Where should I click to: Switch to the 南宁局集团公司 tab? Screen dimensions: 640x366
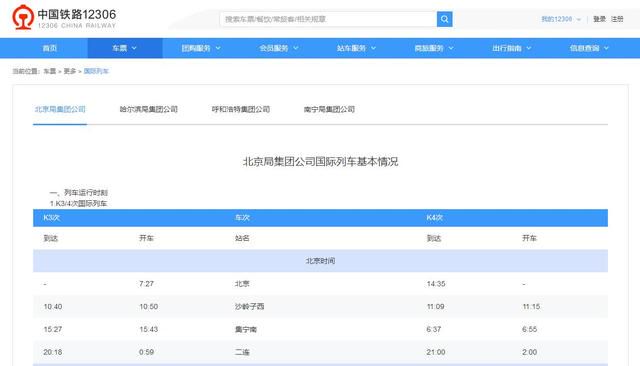tap(329, 109)
